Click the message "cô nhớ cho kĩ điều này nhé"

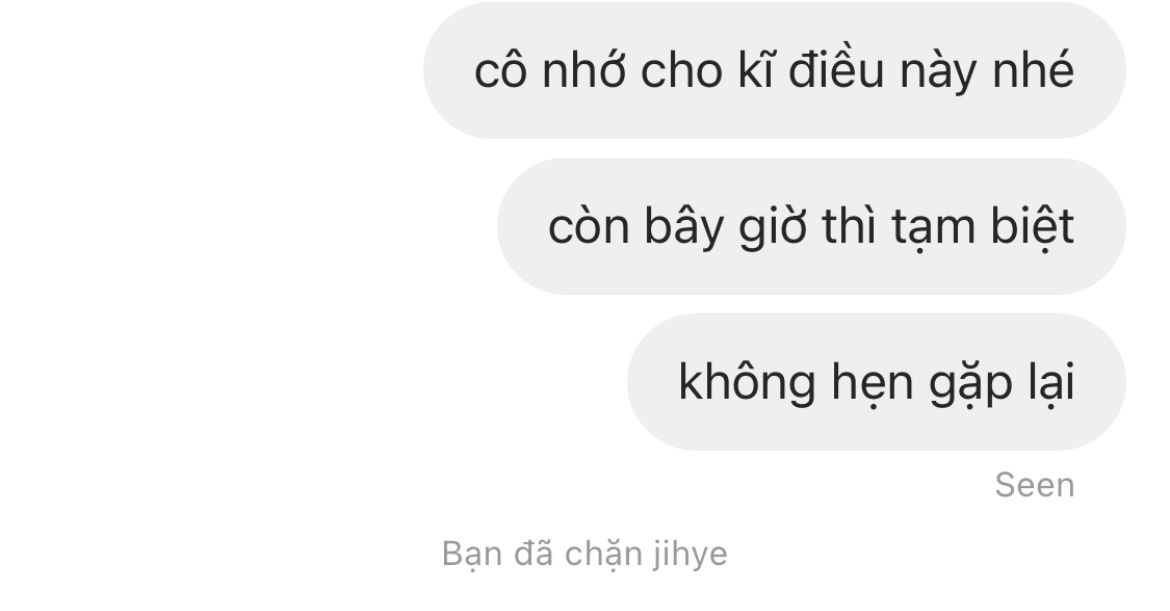click(774, 70)
